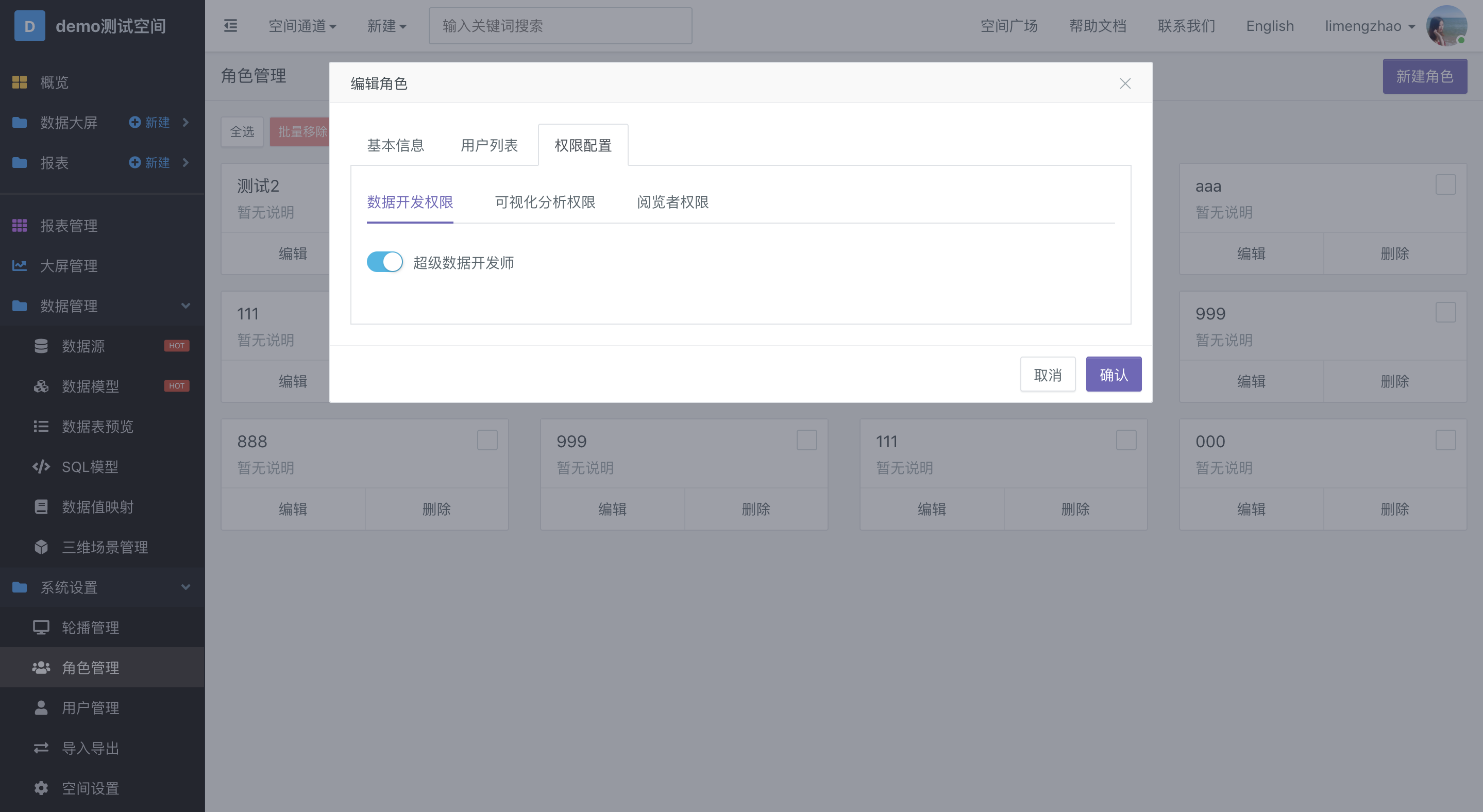Image resolution: width=1483 pixels, height=812 pixels.
Task: Open the 可视化分析权限 sub-tab
Action: coord(545,202)
